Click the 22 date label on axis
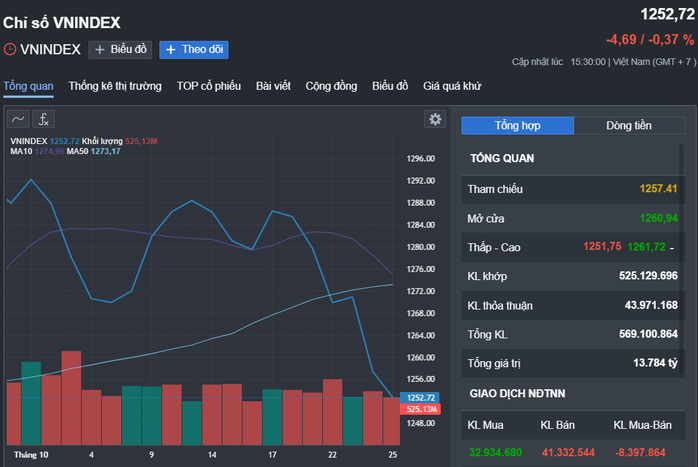Viewport: 698px width, 467px height. pos(333,455)
